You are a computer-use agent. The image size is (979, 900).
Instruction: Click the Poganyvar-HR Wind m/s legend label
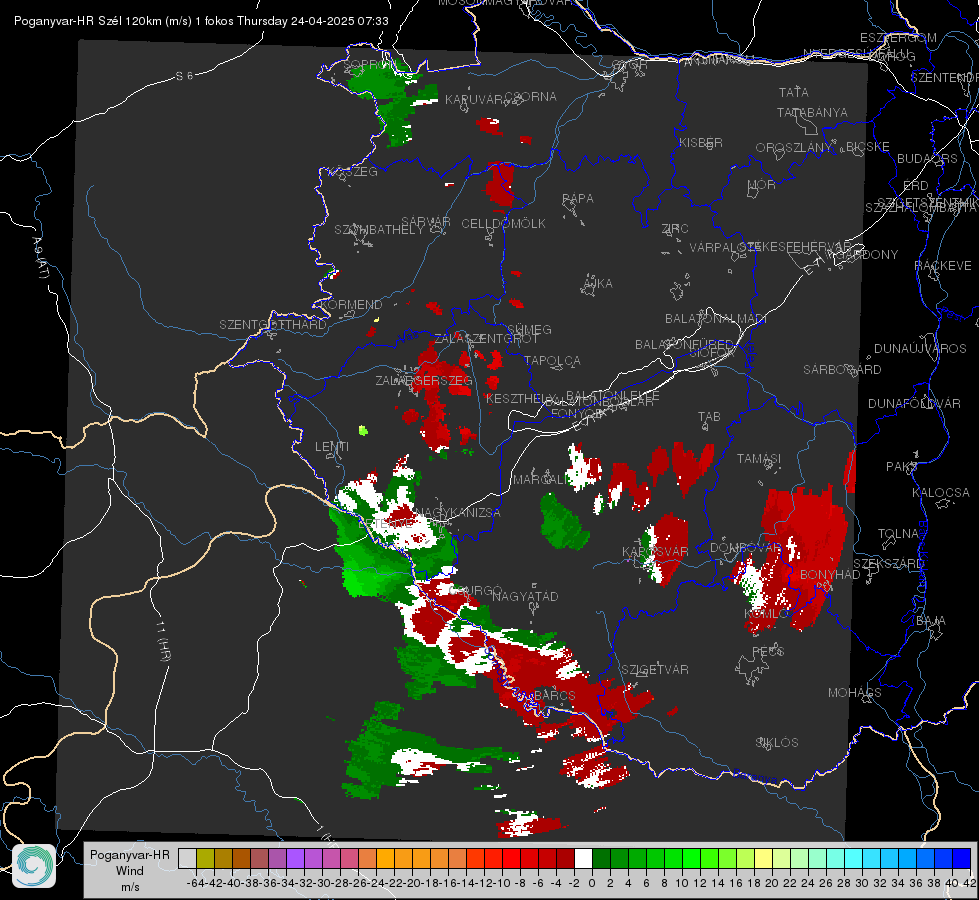[130, 871]
